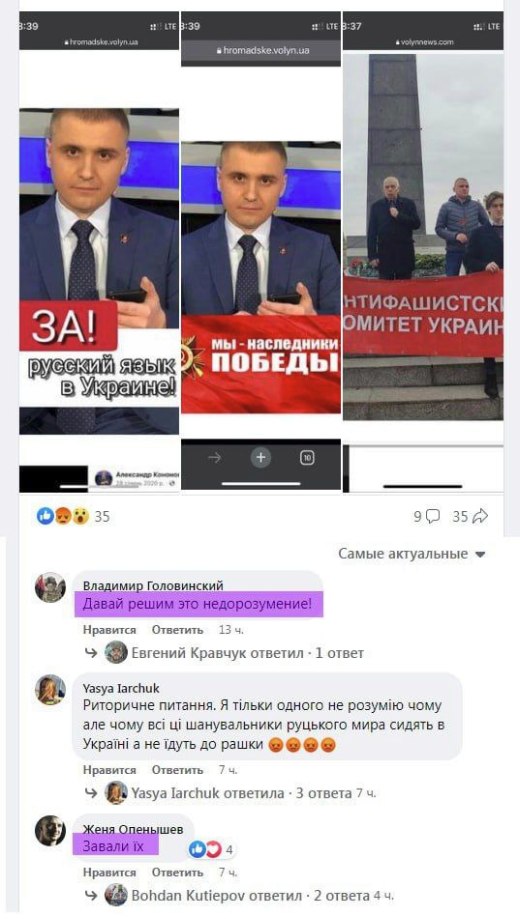
Task: Click Ответить under Женя Оленышев's comment
Action: pos(178,873)
